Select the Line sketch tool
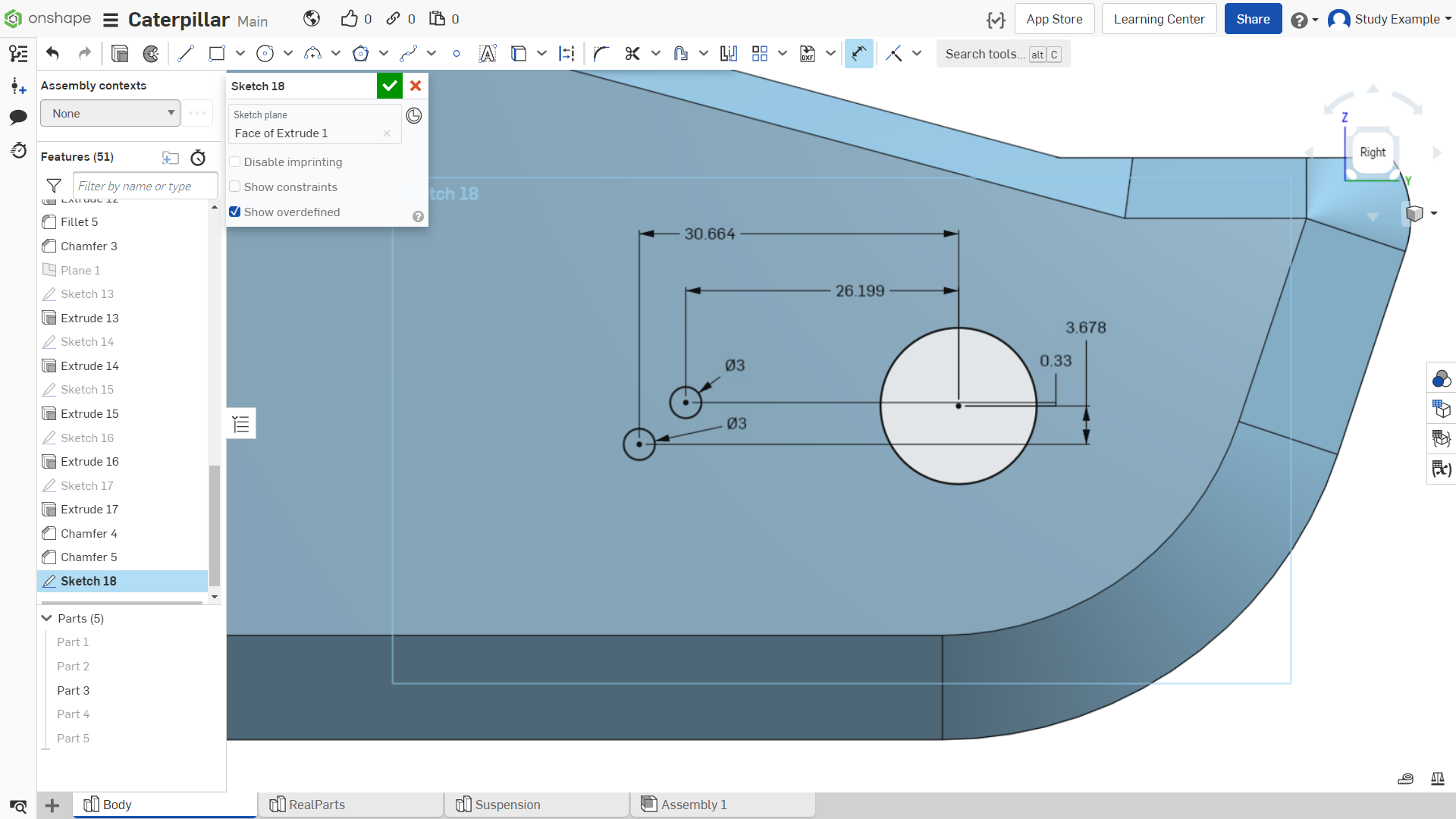The width and height of the screenshot is (1456, 819). pyautogui.click(x=186, y=54)
